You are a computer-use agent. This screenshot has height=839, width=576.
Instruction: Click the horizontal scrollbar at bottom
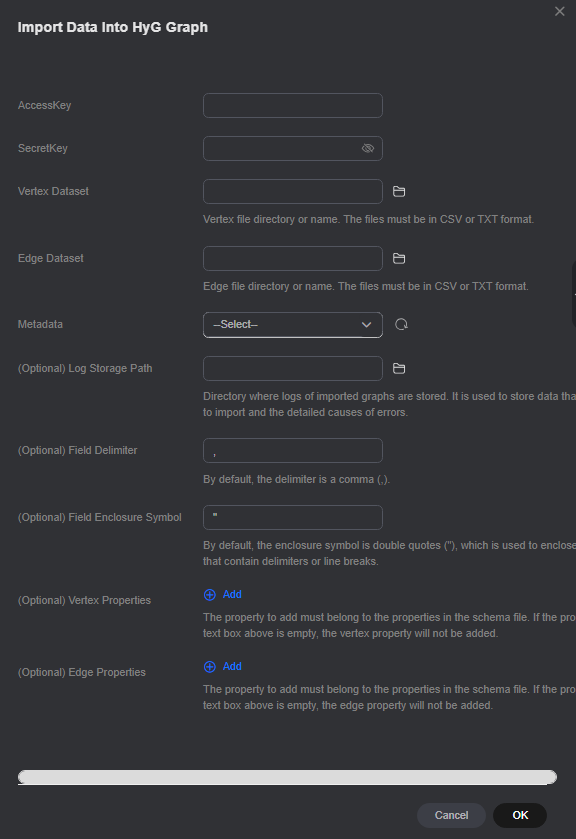287,777
